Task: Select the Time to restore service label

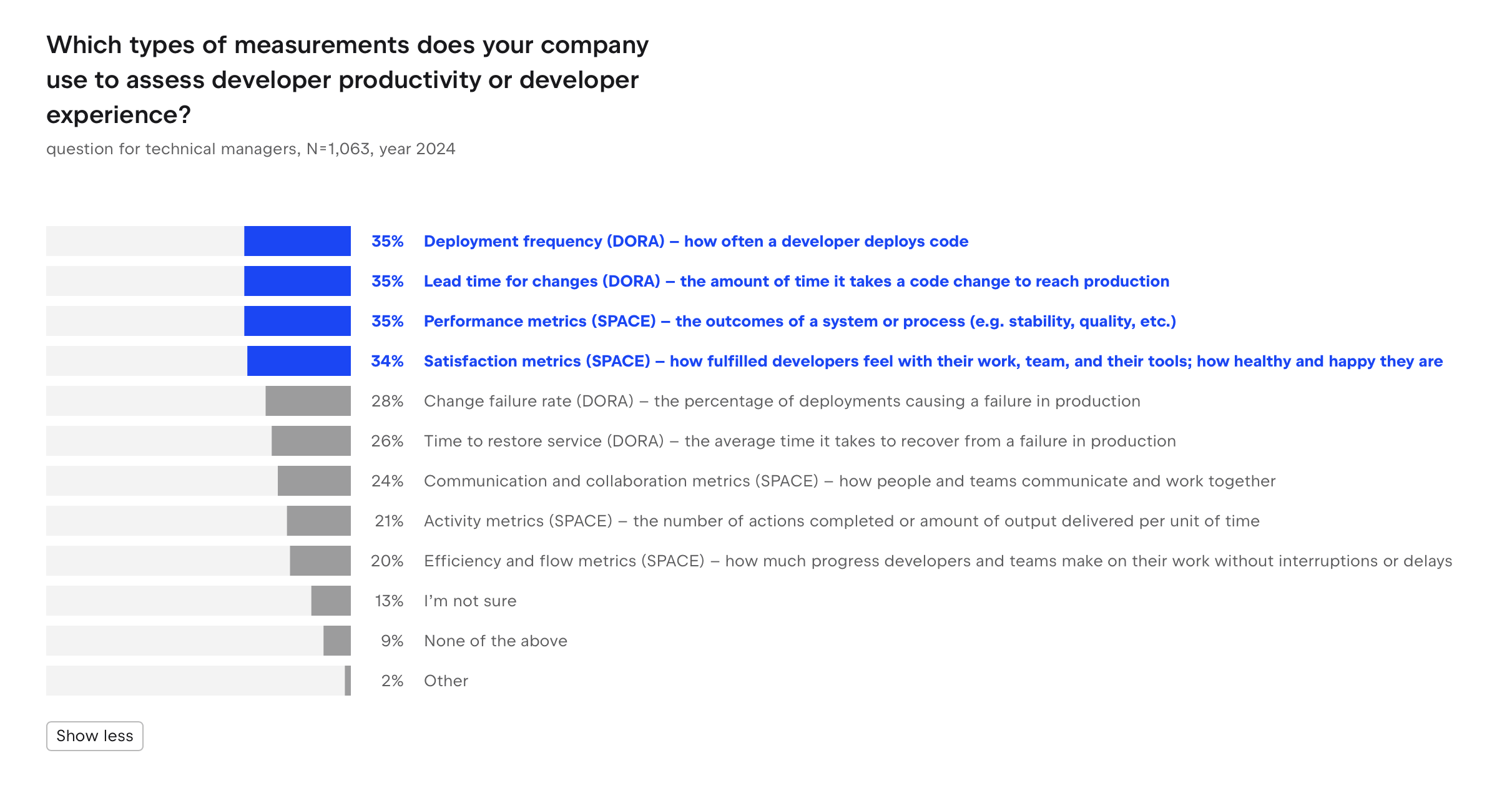Action: 800,441
